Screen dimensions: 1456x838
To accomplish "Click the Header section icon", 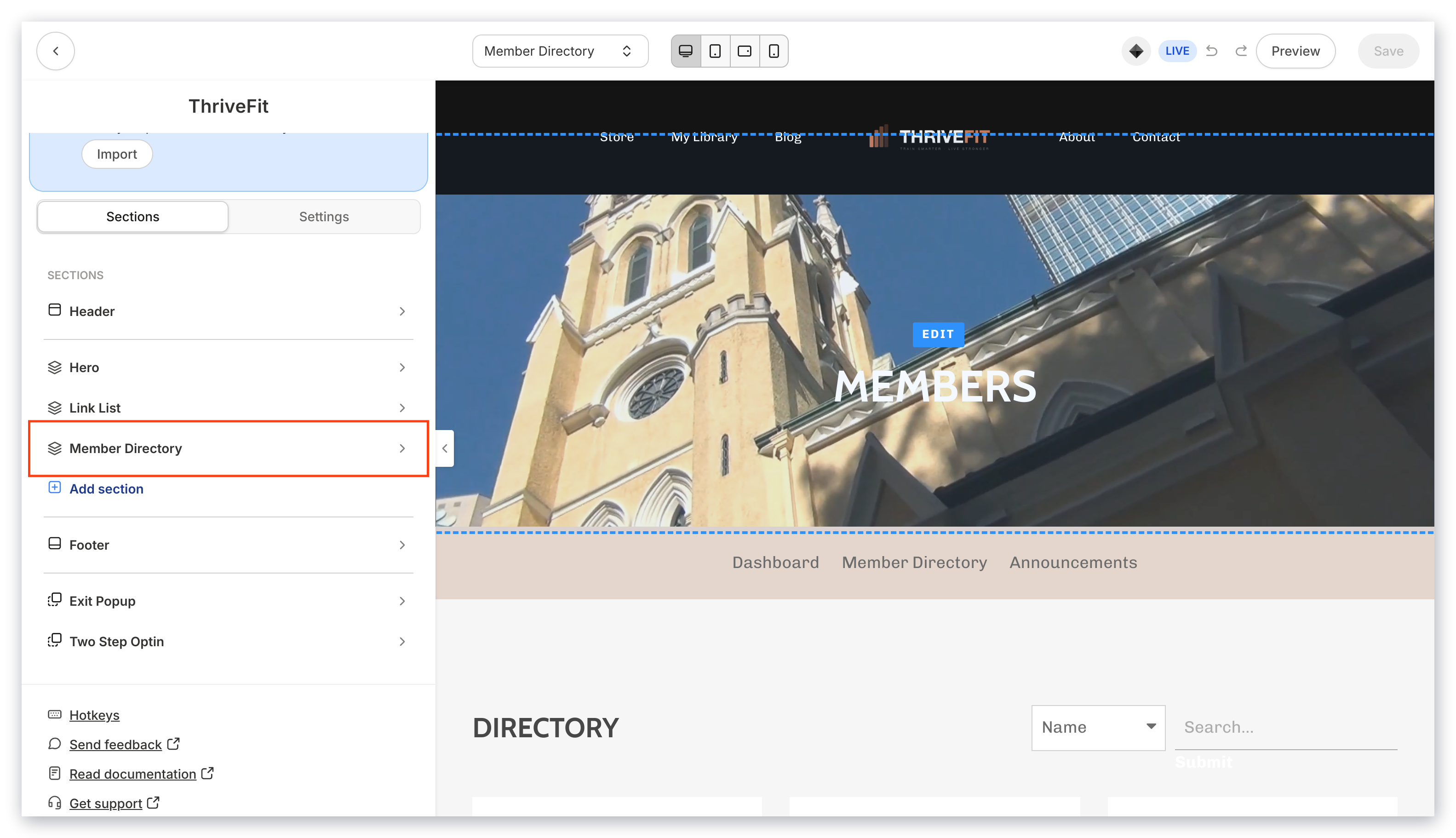I will [x=55, y=310].
